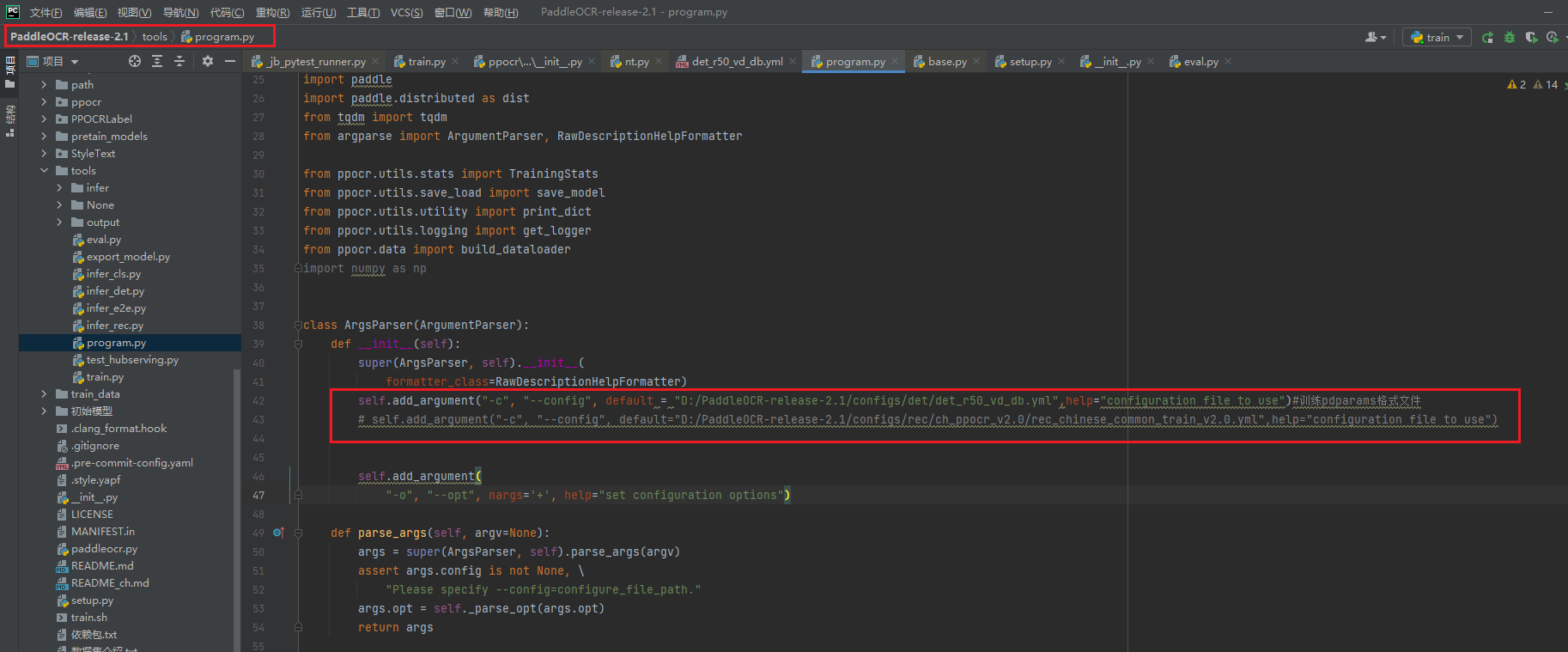
Task: Switch to the eval.py editor tab
Action: (x=1200, y=61)
